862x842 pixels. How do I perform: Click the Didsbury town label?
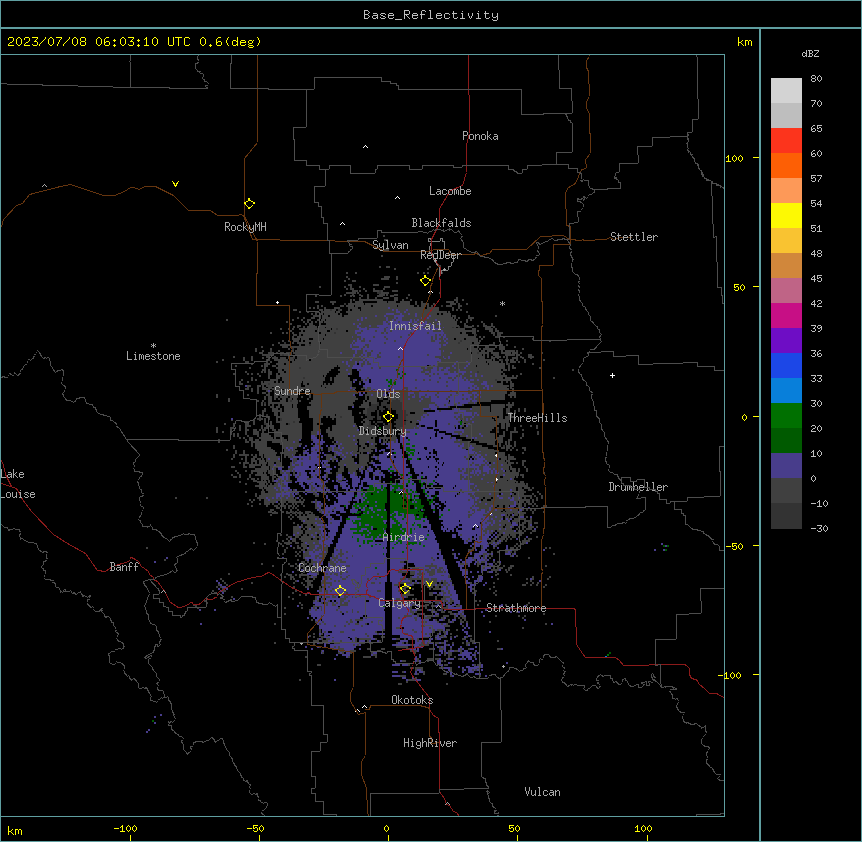point(383,431)
